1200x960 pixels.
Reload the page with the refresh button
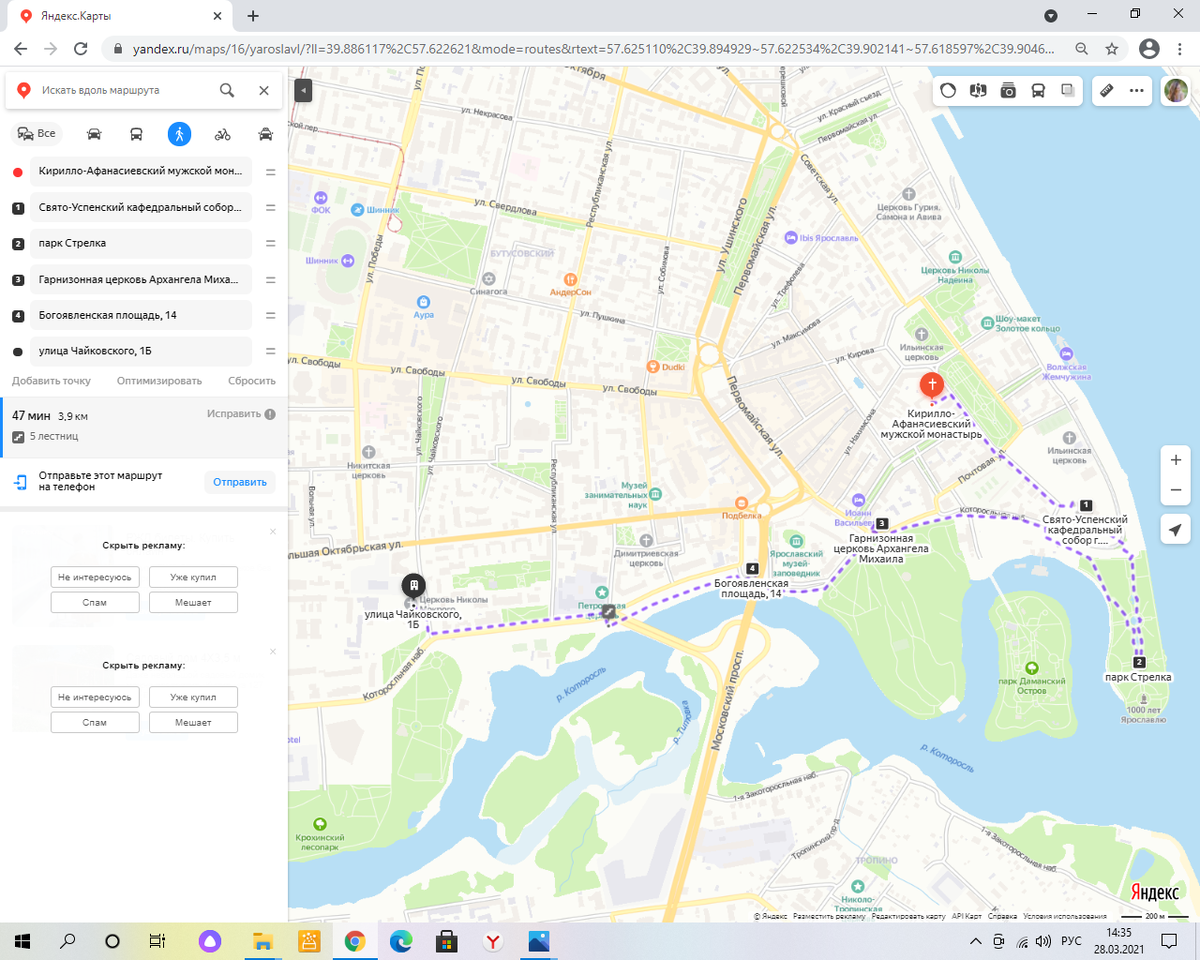(82, 48)
